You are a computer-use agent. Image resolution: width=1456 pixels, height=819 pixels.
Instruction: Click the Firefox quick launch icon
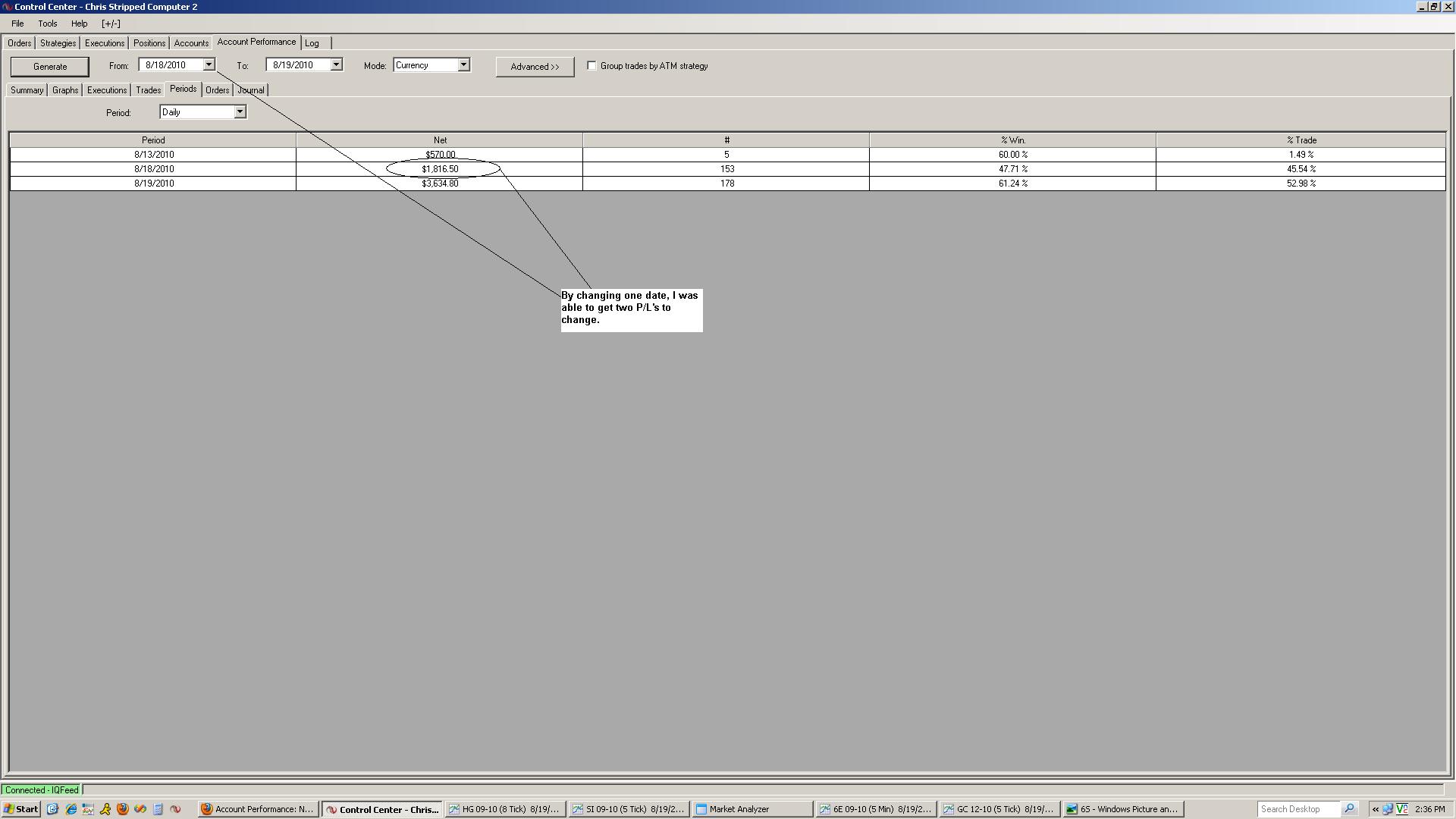coord(123,809)
